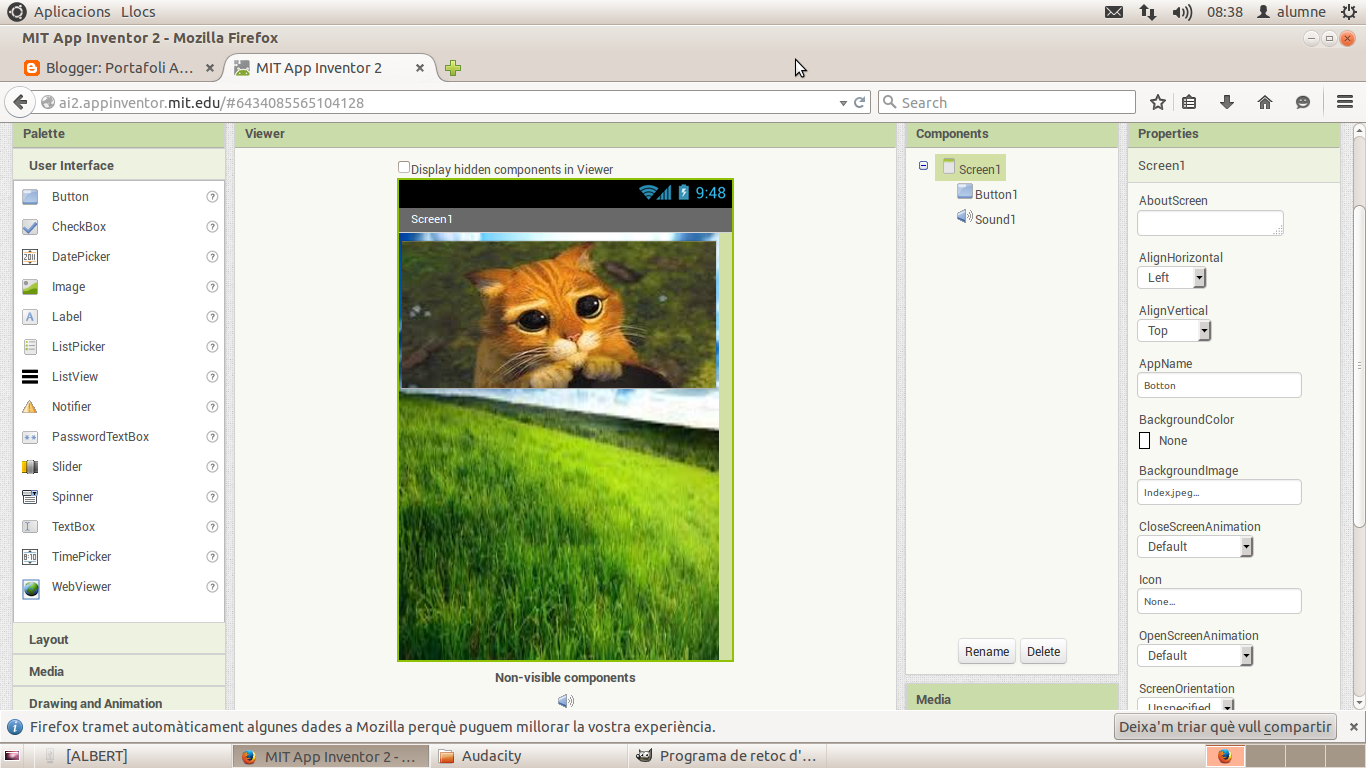Click the Sound1 non-visible component icon

click(x=565, y=701)
